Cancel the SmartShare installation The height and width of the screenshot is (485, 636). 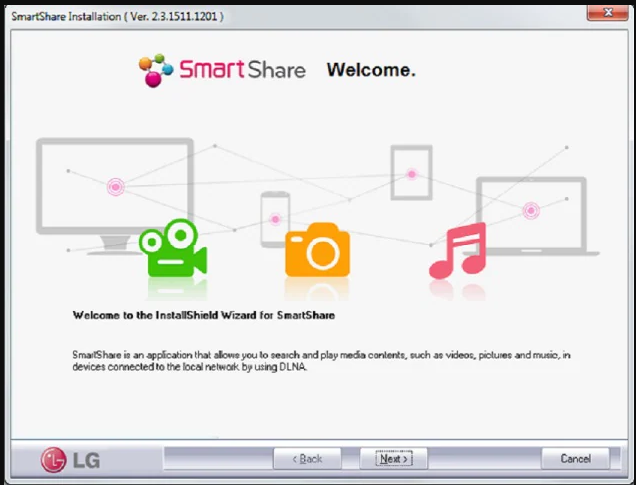click(575, 459)
